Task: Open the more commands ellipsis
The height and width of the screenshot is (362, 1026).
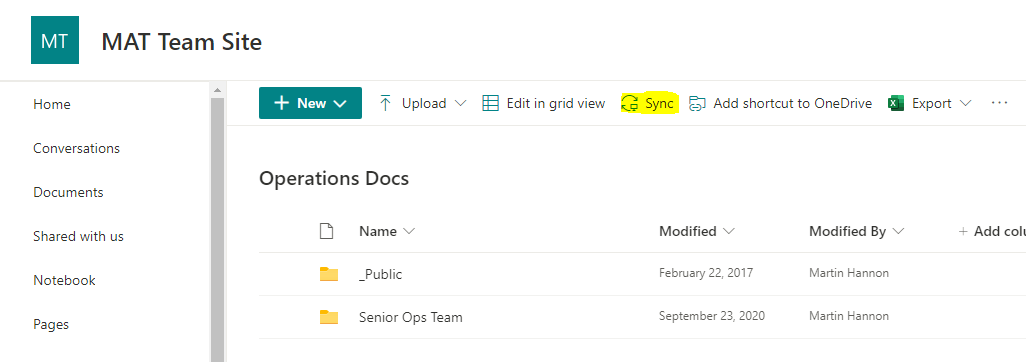Action: coord(999,103)
